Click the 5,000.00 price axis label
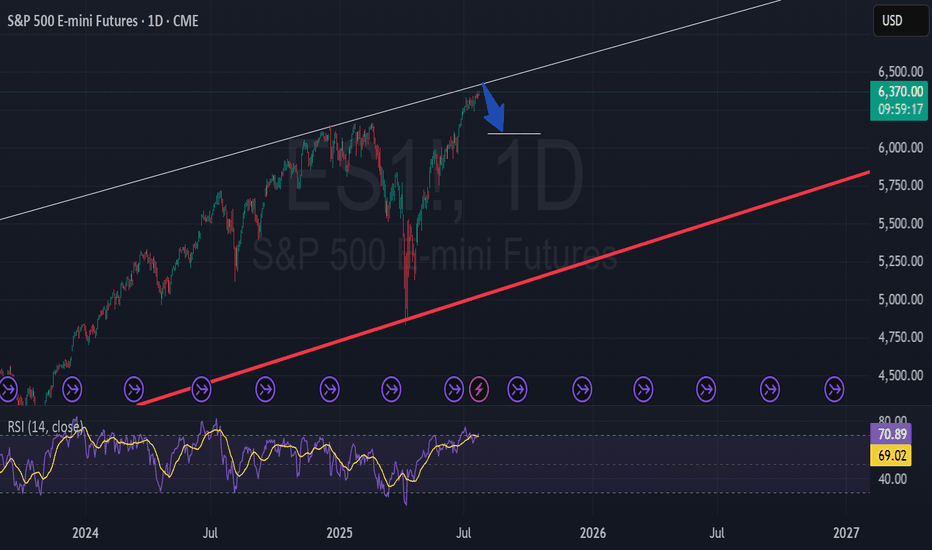The image size is (932, 550). [900, 299]
